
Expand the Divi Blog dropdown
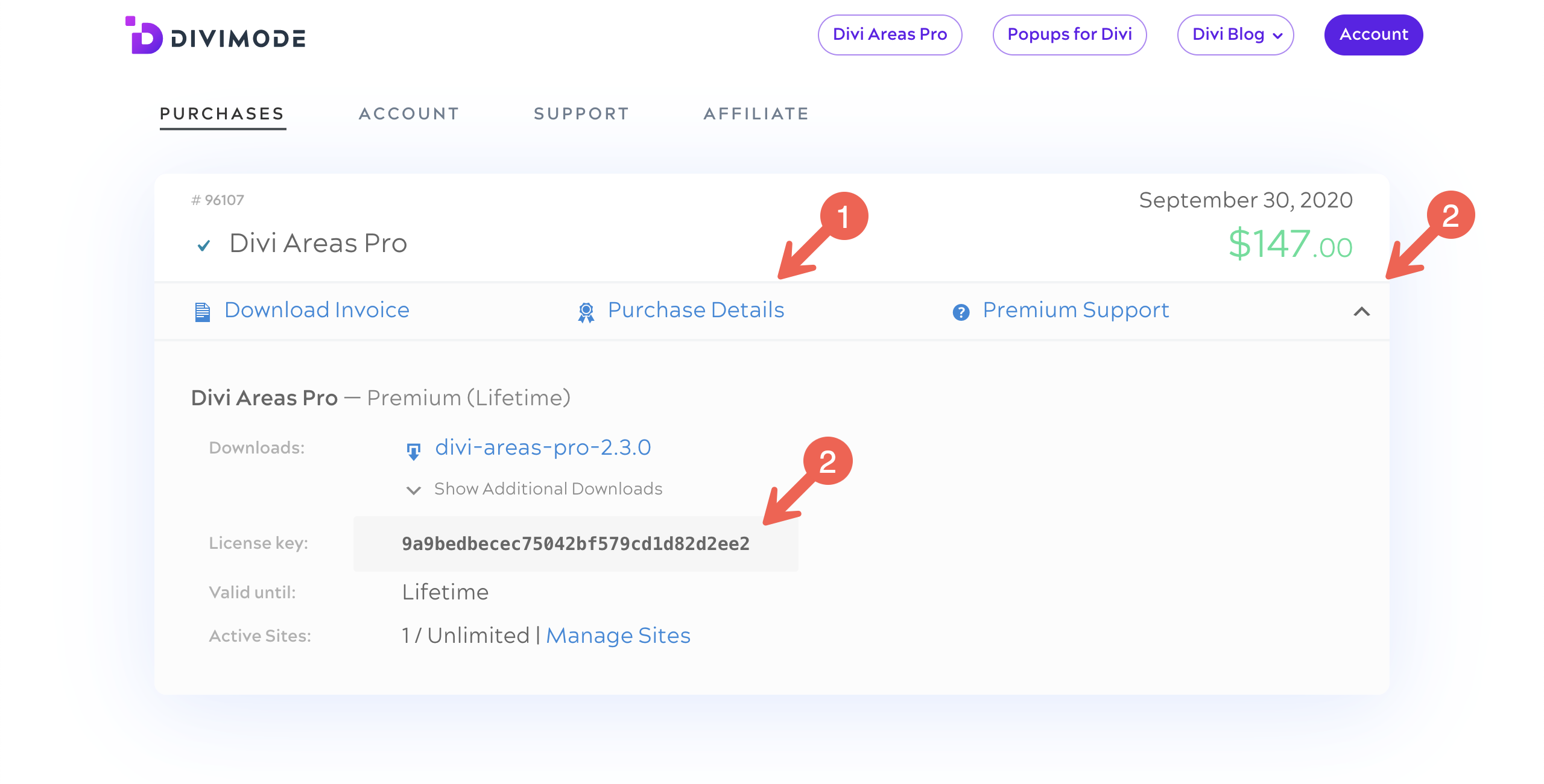(x=1235, y=34)
